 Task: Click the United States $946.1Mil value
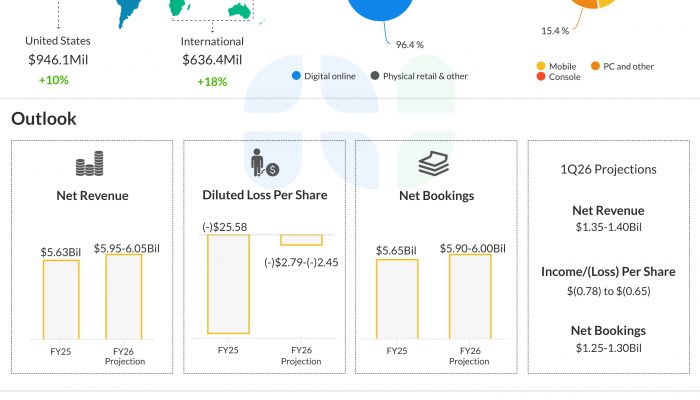[58, 60]
